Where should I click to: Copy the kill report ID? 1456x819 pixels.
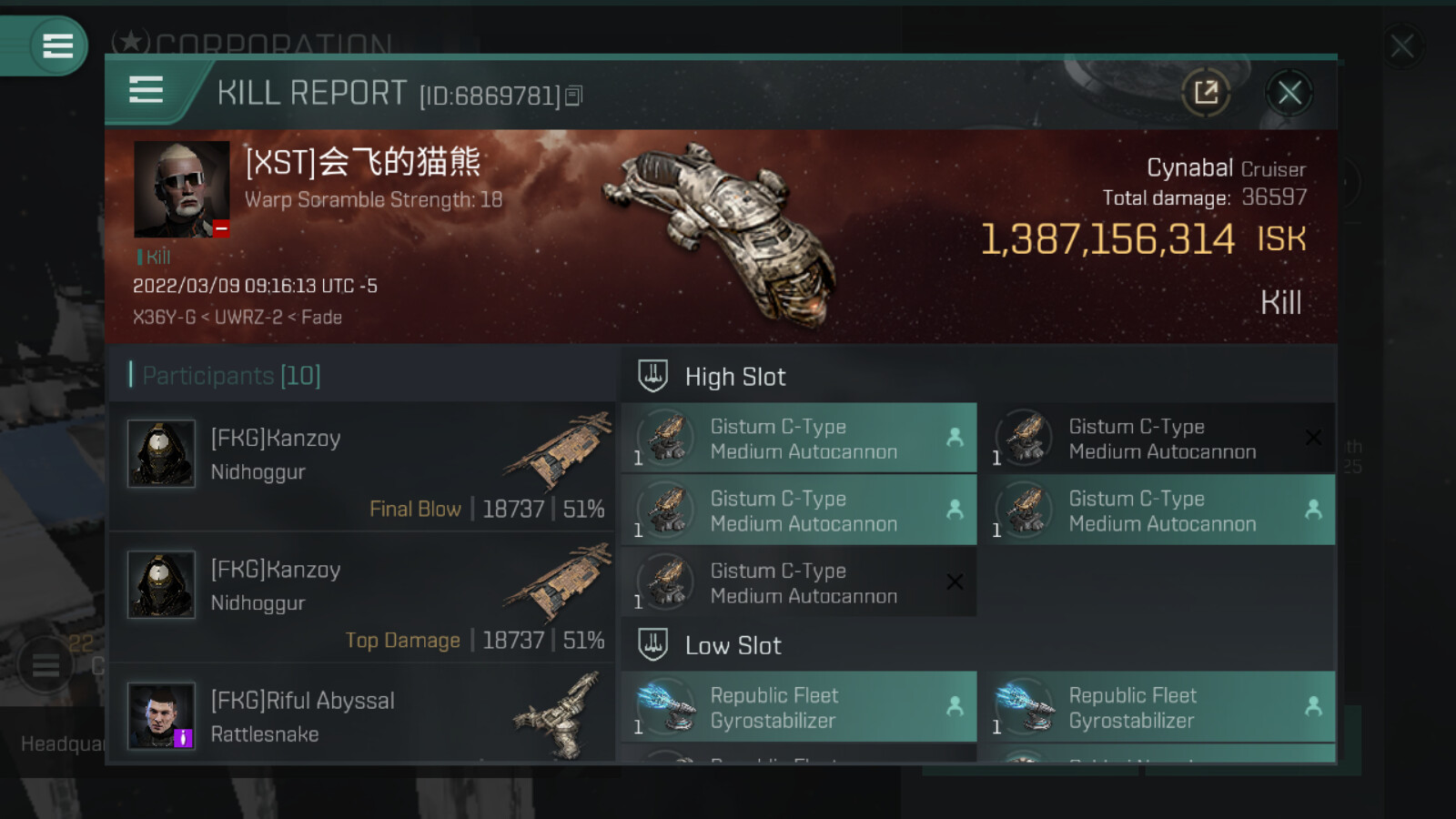coord(573,96)
